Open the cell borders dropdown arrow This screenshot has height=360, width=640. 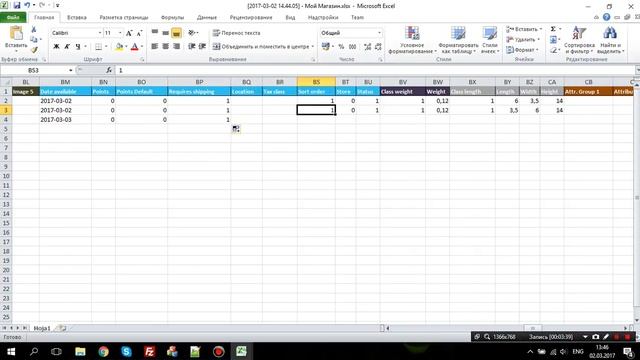click(106, 47)
